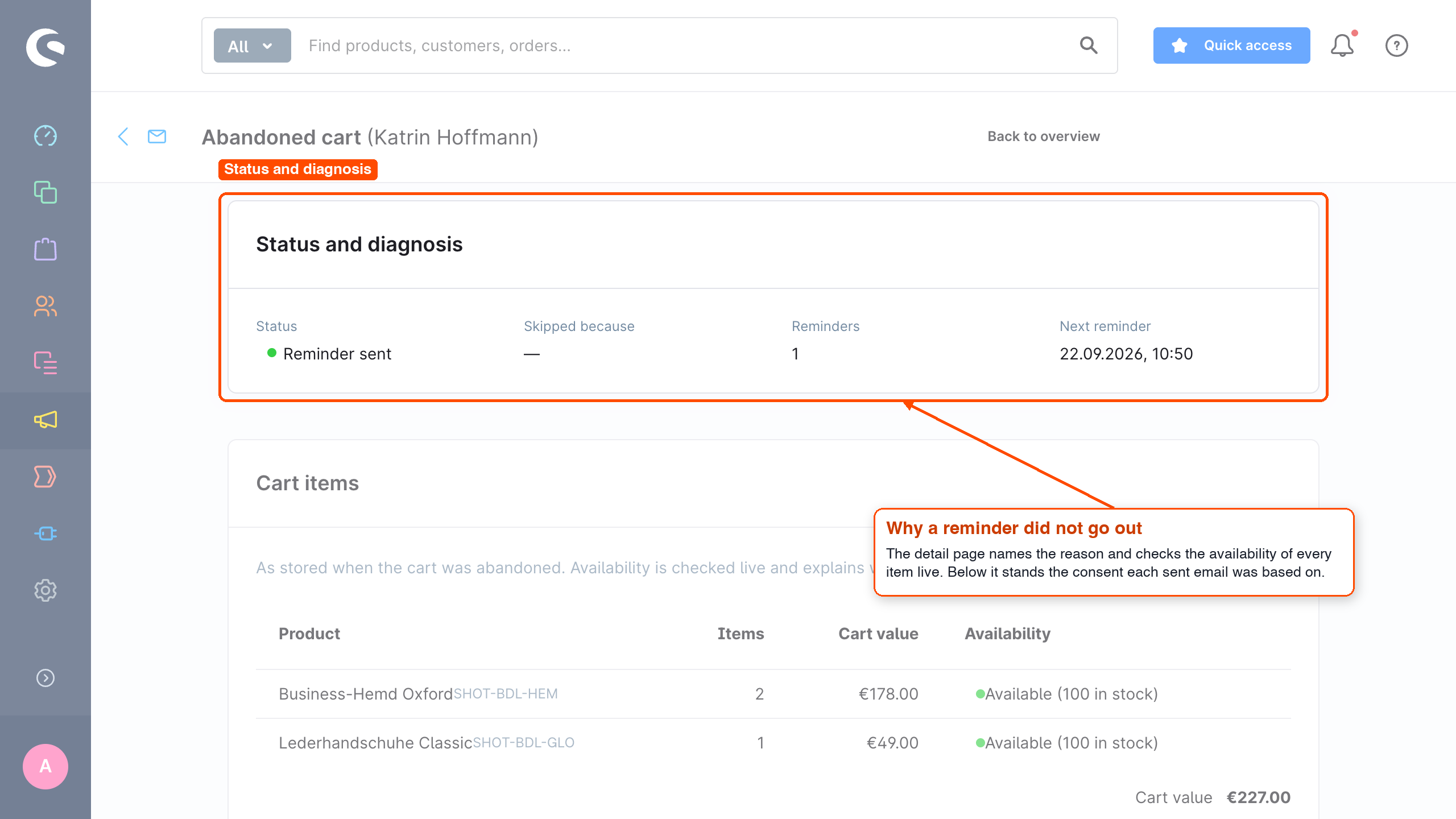Open the Catalogues overlapping squares icon

45,192
